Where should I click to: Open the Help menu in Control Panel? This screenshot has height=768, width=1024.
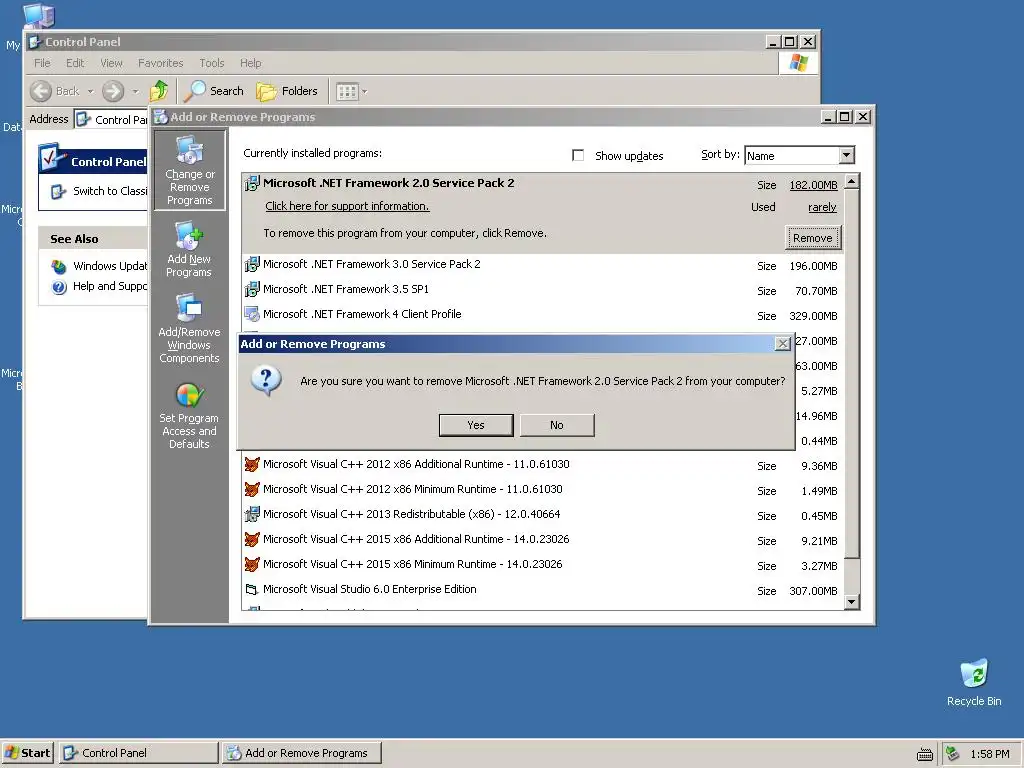coord(250,63)
